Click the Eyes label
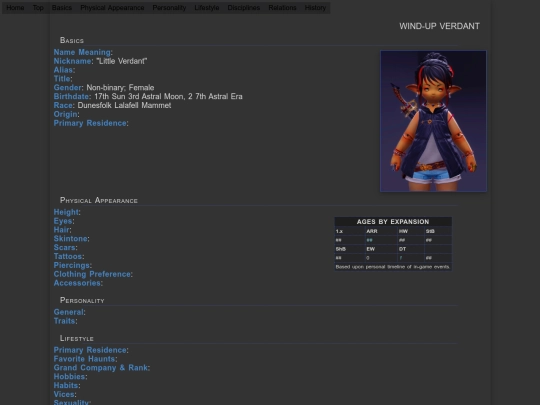The width and height of the screenshot is (540, 405). (x=63, y=221)
